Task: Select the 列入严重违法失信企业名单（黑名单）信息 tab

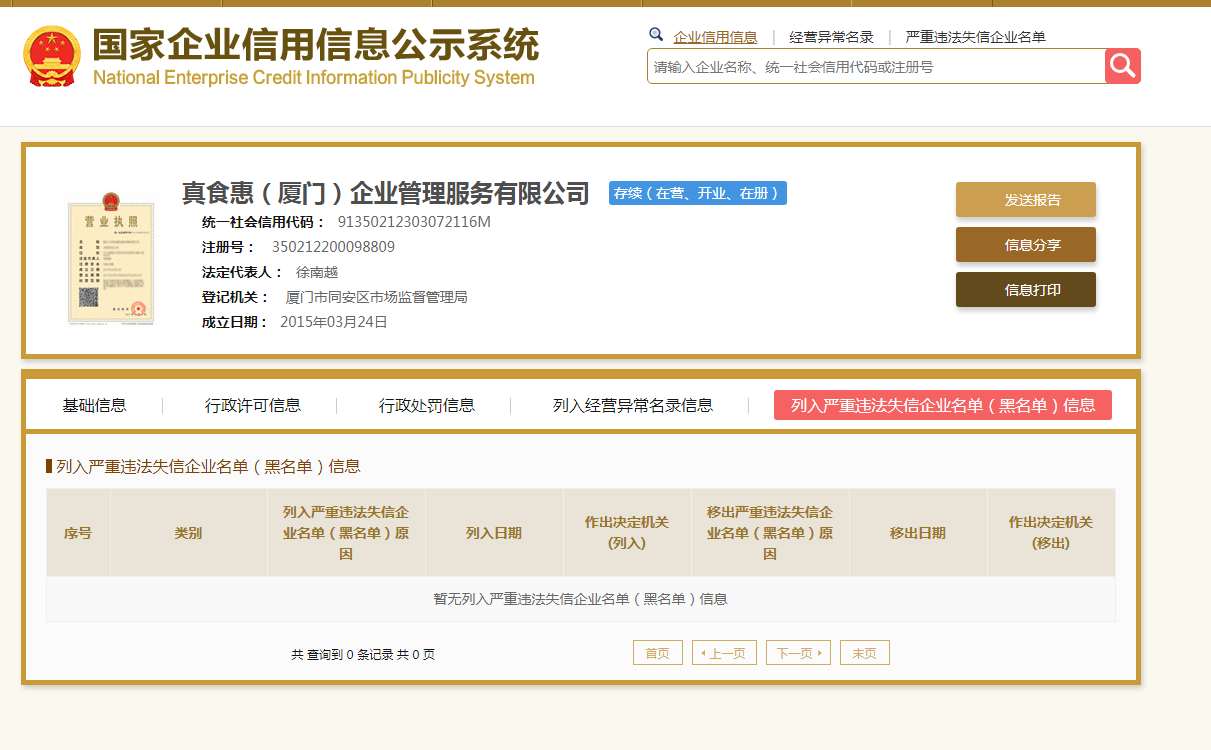Action: point(943,405)
